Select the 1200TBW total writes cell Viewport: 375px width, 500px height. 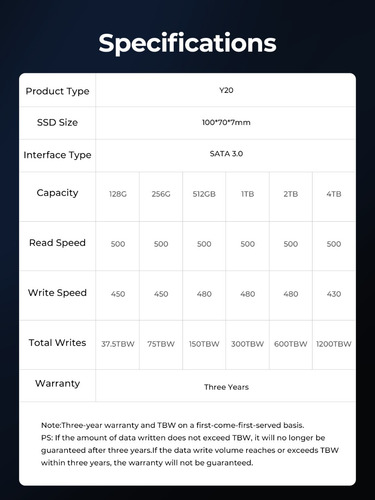pyautogui.click(x=334, y=344)
